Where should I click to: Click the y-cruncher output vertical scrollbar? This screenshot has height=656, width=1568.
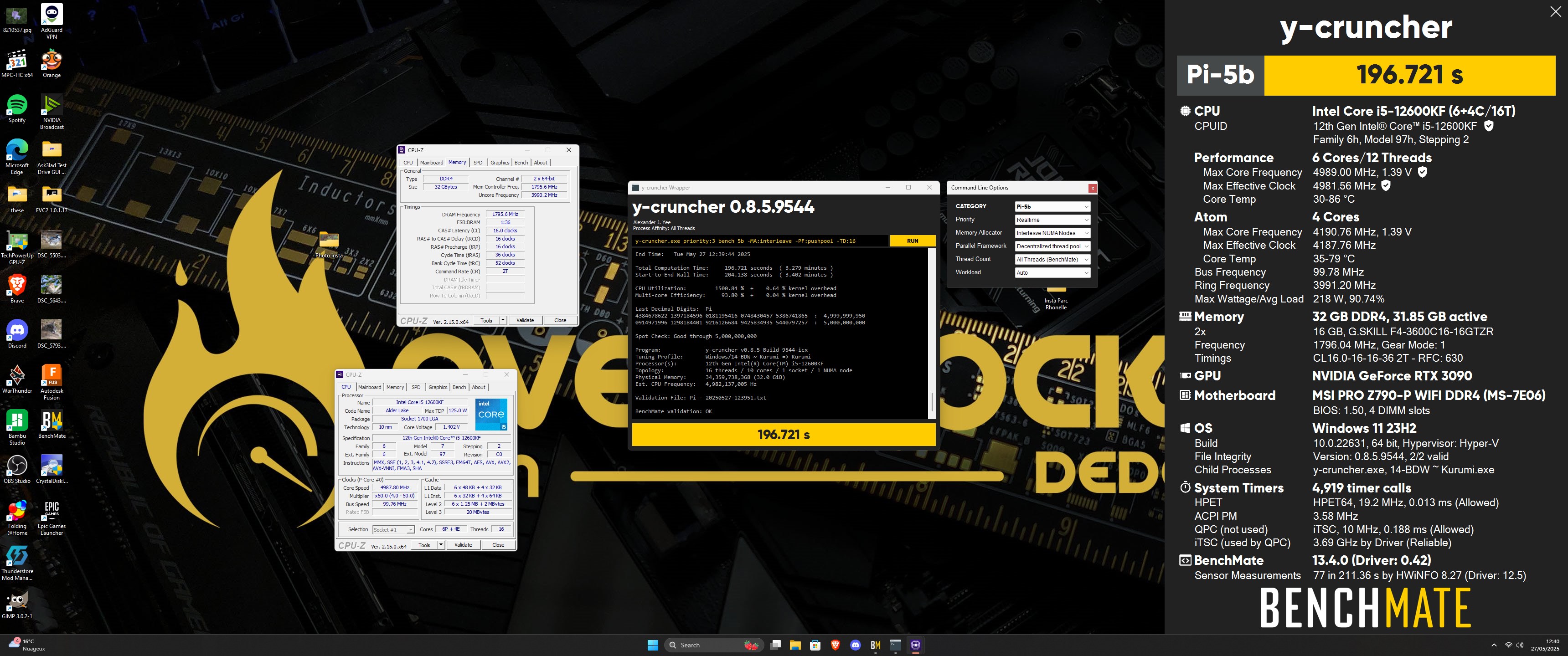point(931,333)
